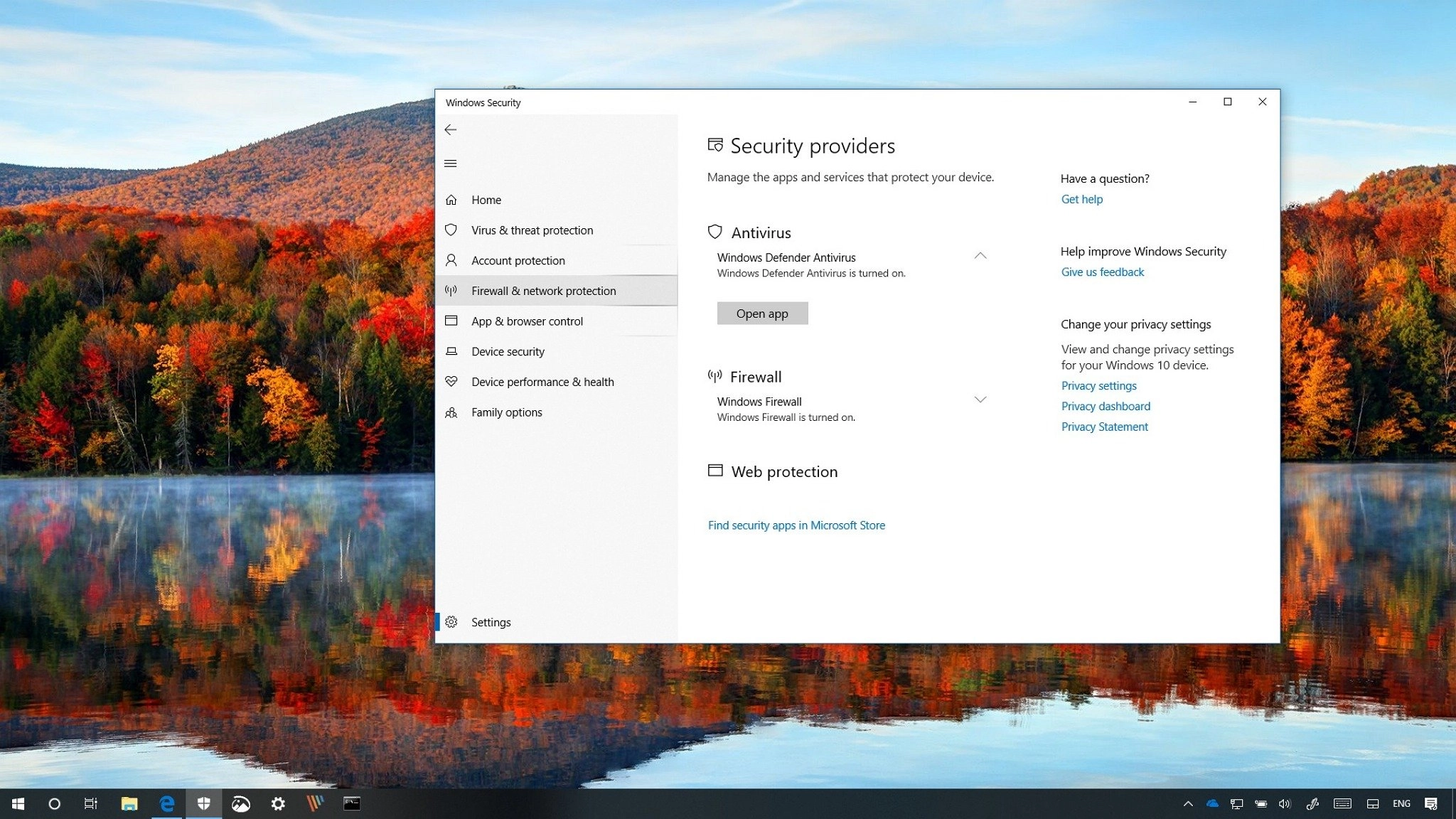The width and height of the screenshot is (1456, 819).
Task: Open the Privacy dashboard link
Action: click(x=1106, y=406)
